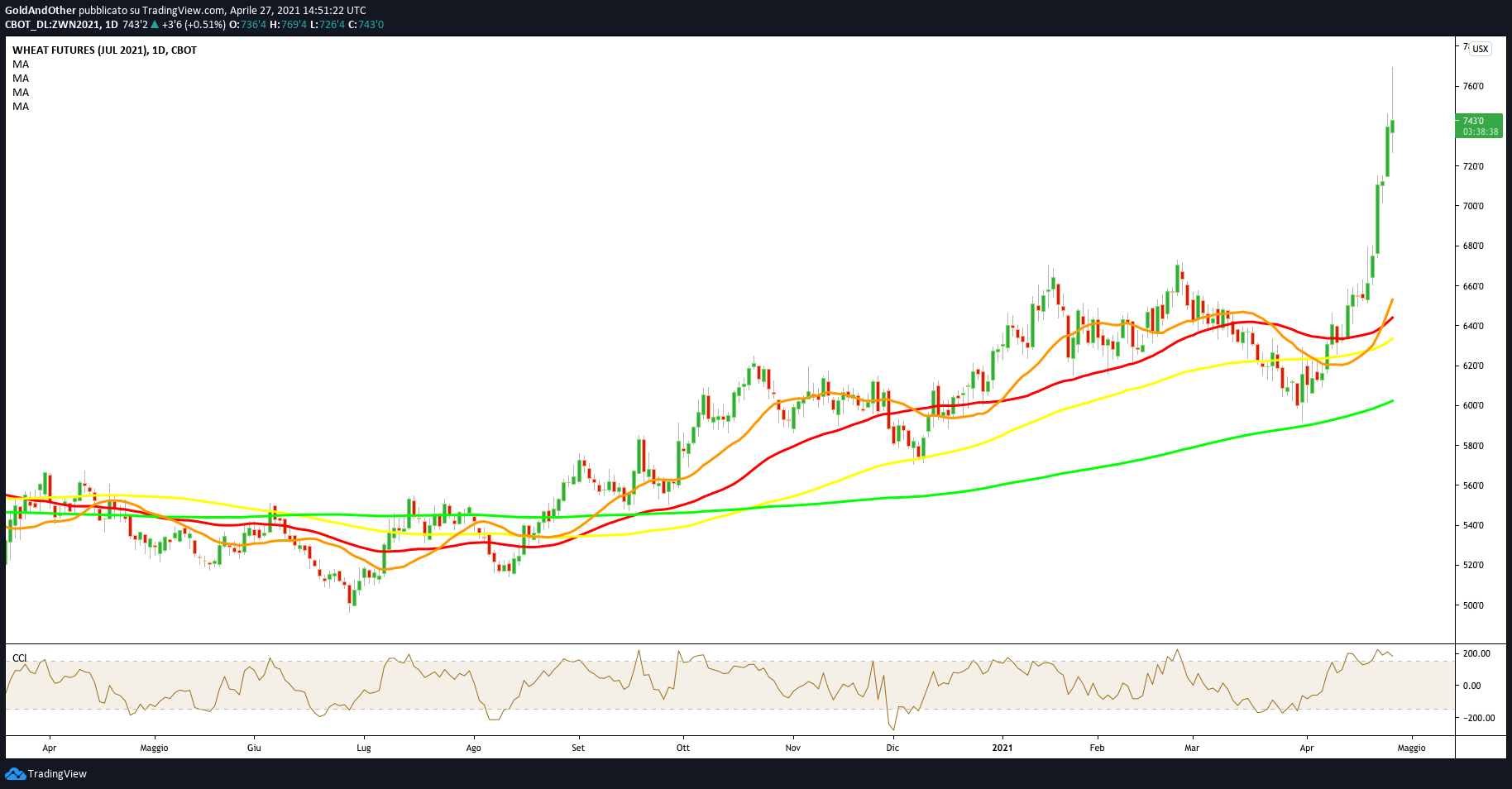Viewport: 1512px width, 789px height.
Task: Click the GoldAndOther author name
Action: [41, 11]
